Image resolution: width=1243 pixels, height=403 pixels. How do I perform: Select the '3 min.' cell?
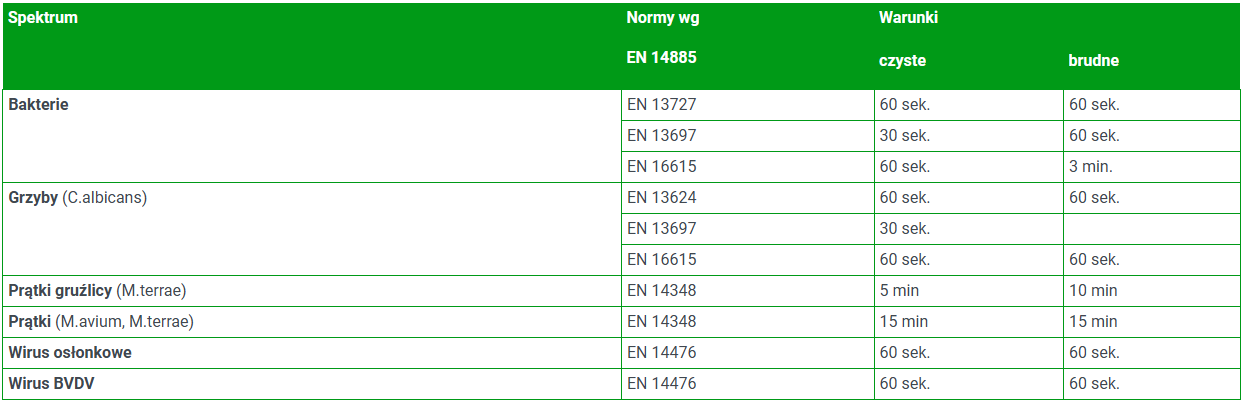pyautogui.click(x=1090, y=166)
